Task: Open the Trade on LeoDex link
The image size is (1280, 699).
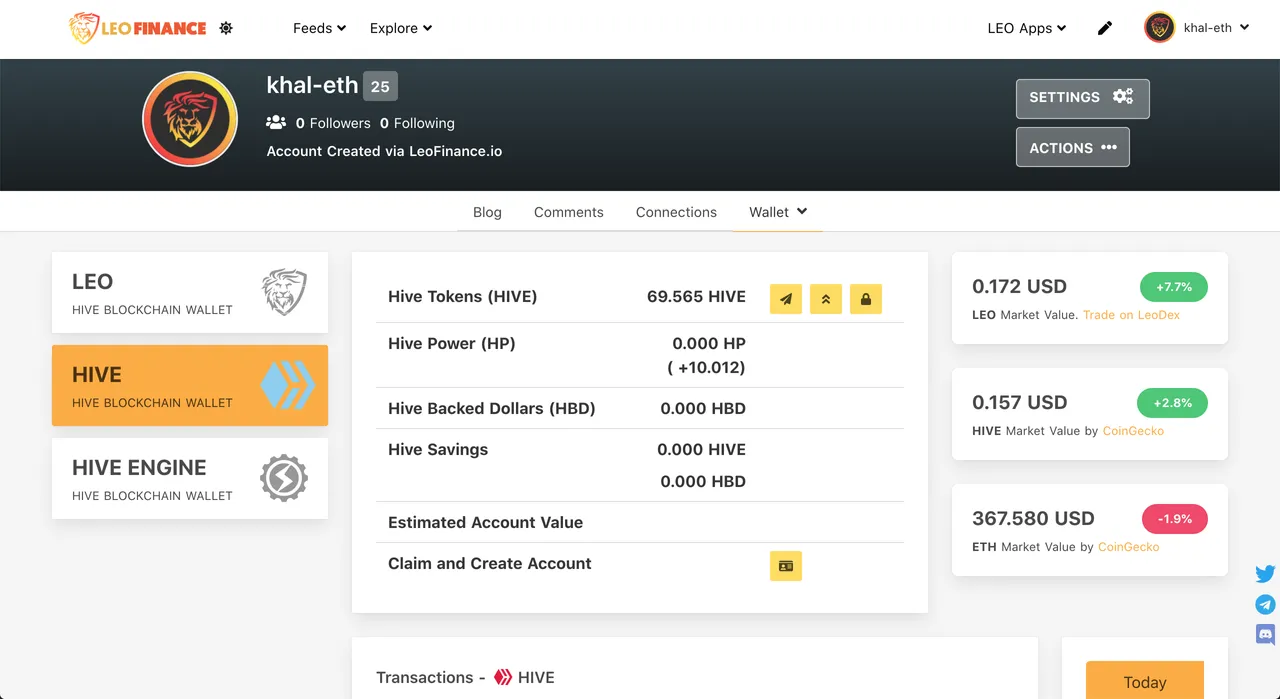Action: pyautogui.click(x=1131, y=314)
